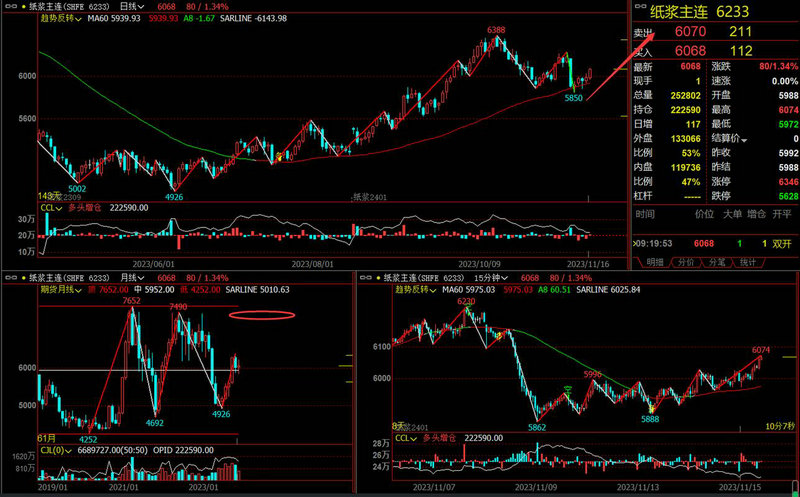
Task: Switch to the 明细 tab
Action: tap(653, 262)
